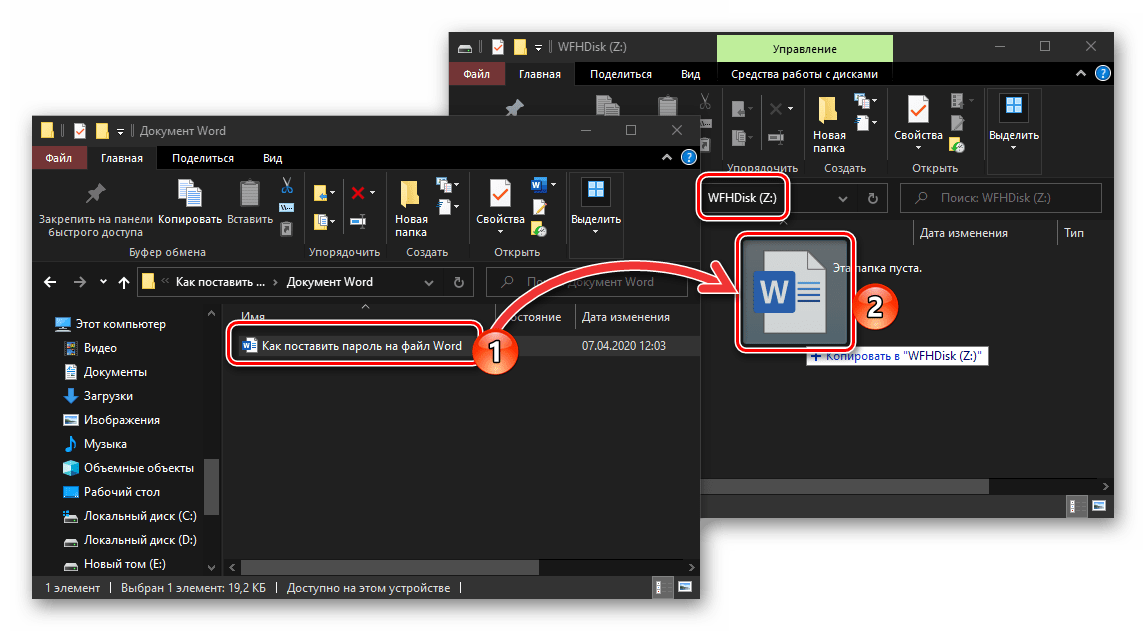Refresh the Документ Word folder view
This screenshot has width=1146, height=631.
[460, 282]
